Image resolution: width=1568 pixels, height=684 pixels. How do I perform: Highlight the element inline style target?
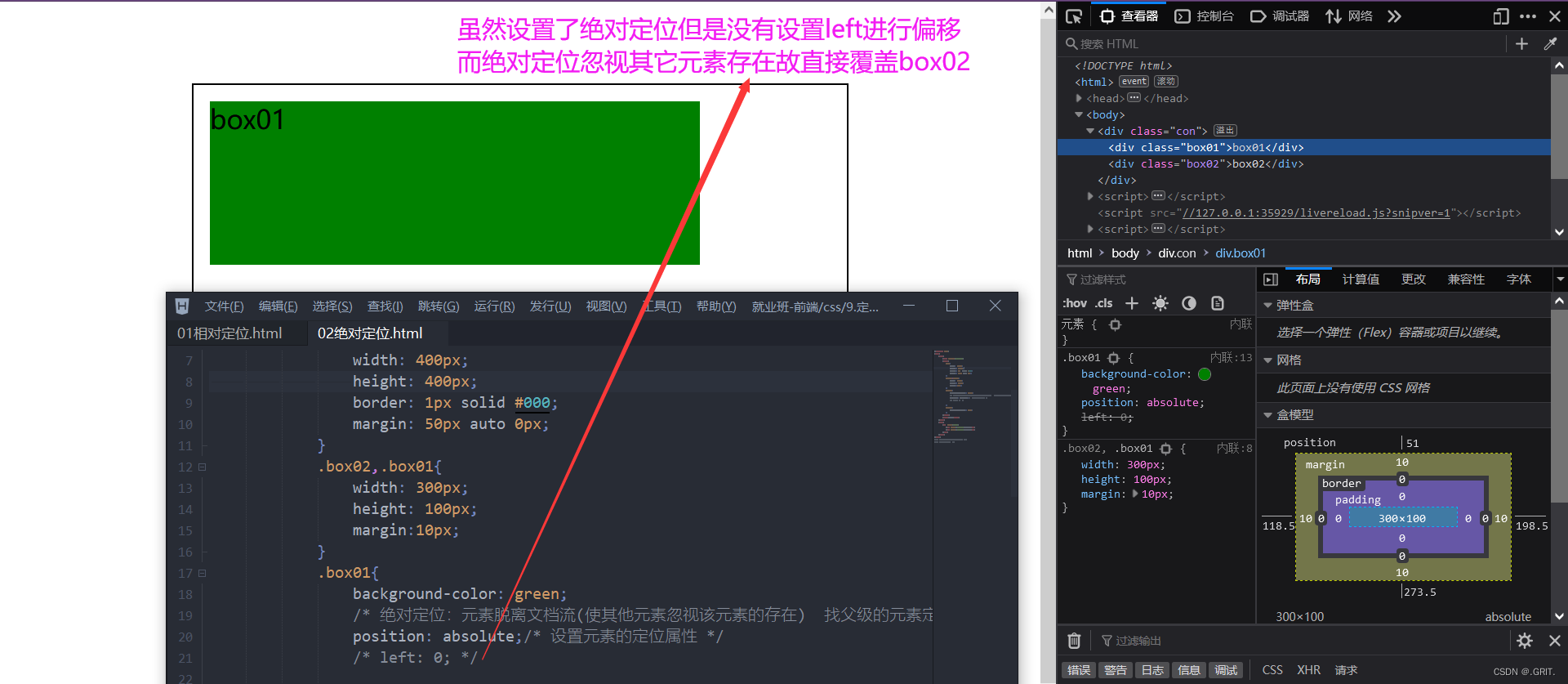pyautogui.click(x=1115, y=324)
